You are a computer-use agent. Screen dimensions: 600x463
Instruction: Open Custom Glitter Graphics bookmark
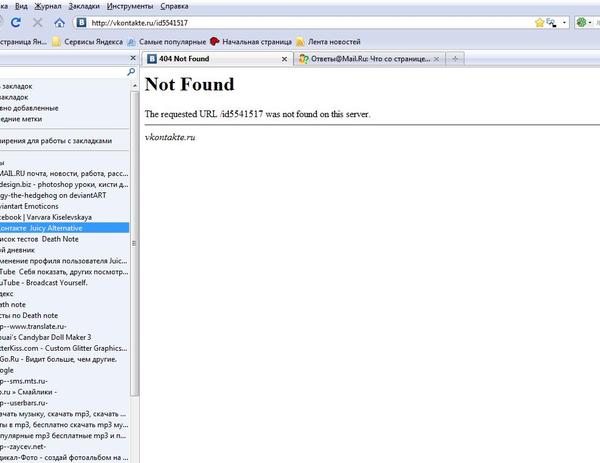(64, 348)
